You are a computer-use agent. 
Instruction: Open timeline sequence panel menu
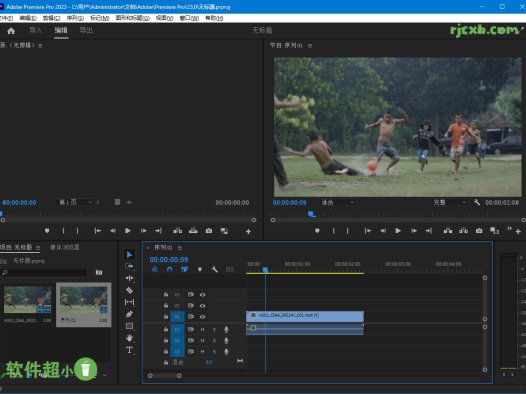pyautogui.click(x=180, y=248)
